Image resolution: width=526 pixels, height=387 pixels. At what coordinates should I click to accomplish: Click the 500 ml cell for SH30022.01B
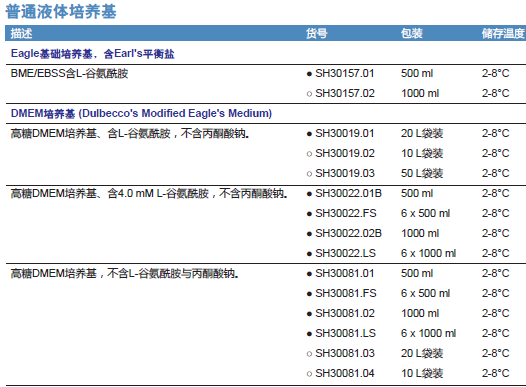[417, 194]
